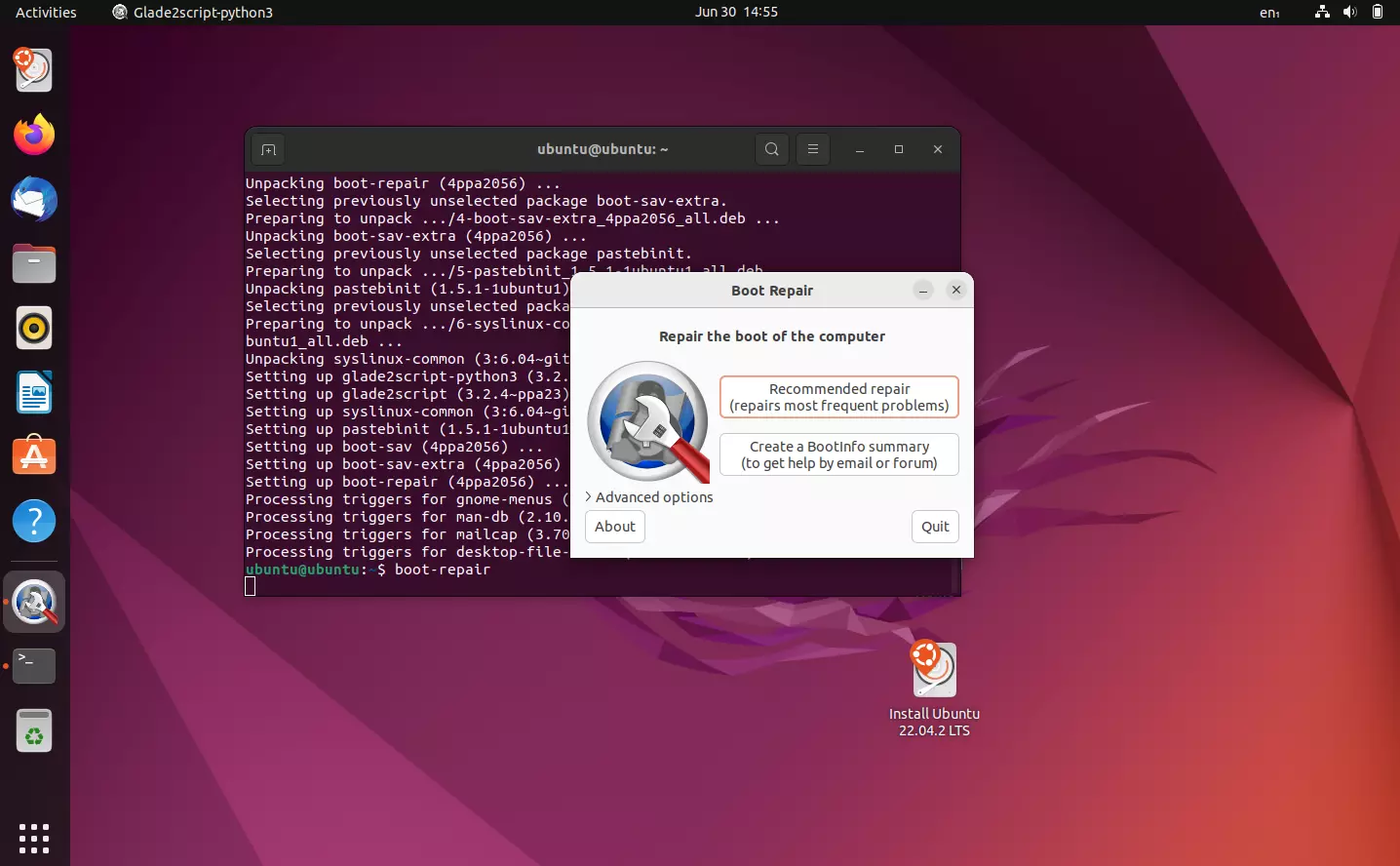Open the Terminal from the dock

point(34,665)
